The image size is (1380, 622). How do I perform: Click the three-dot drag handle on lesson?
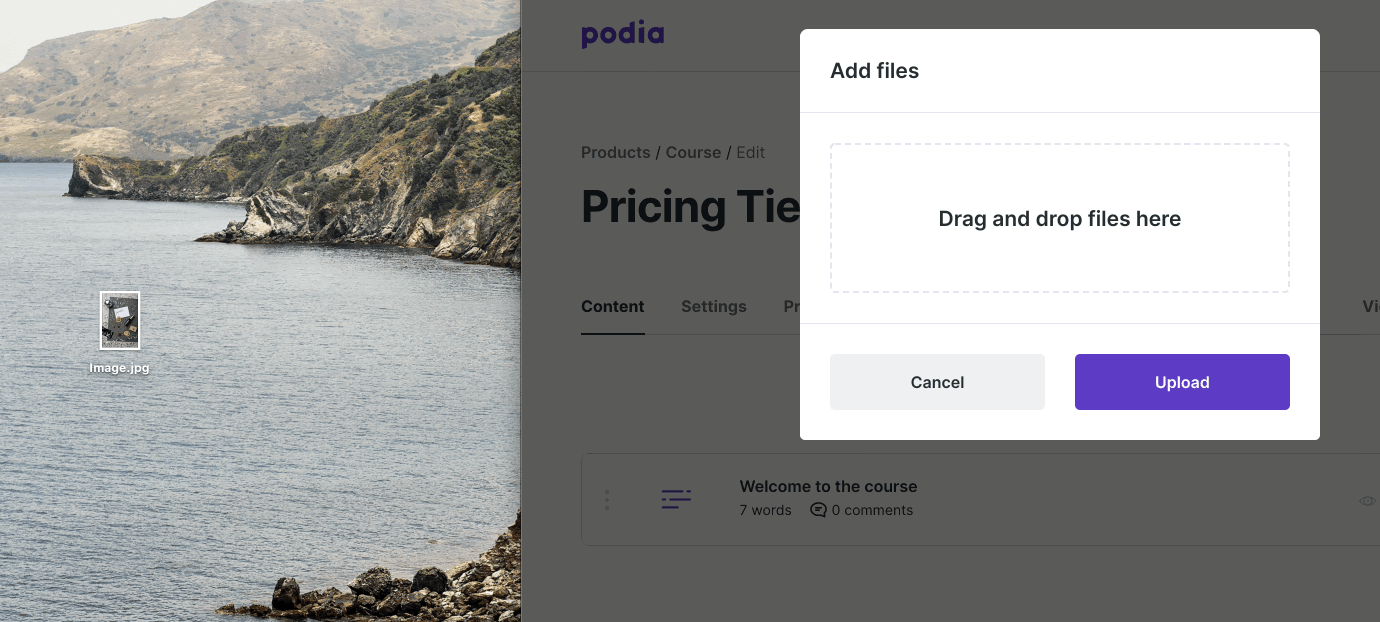pos(607,500)
